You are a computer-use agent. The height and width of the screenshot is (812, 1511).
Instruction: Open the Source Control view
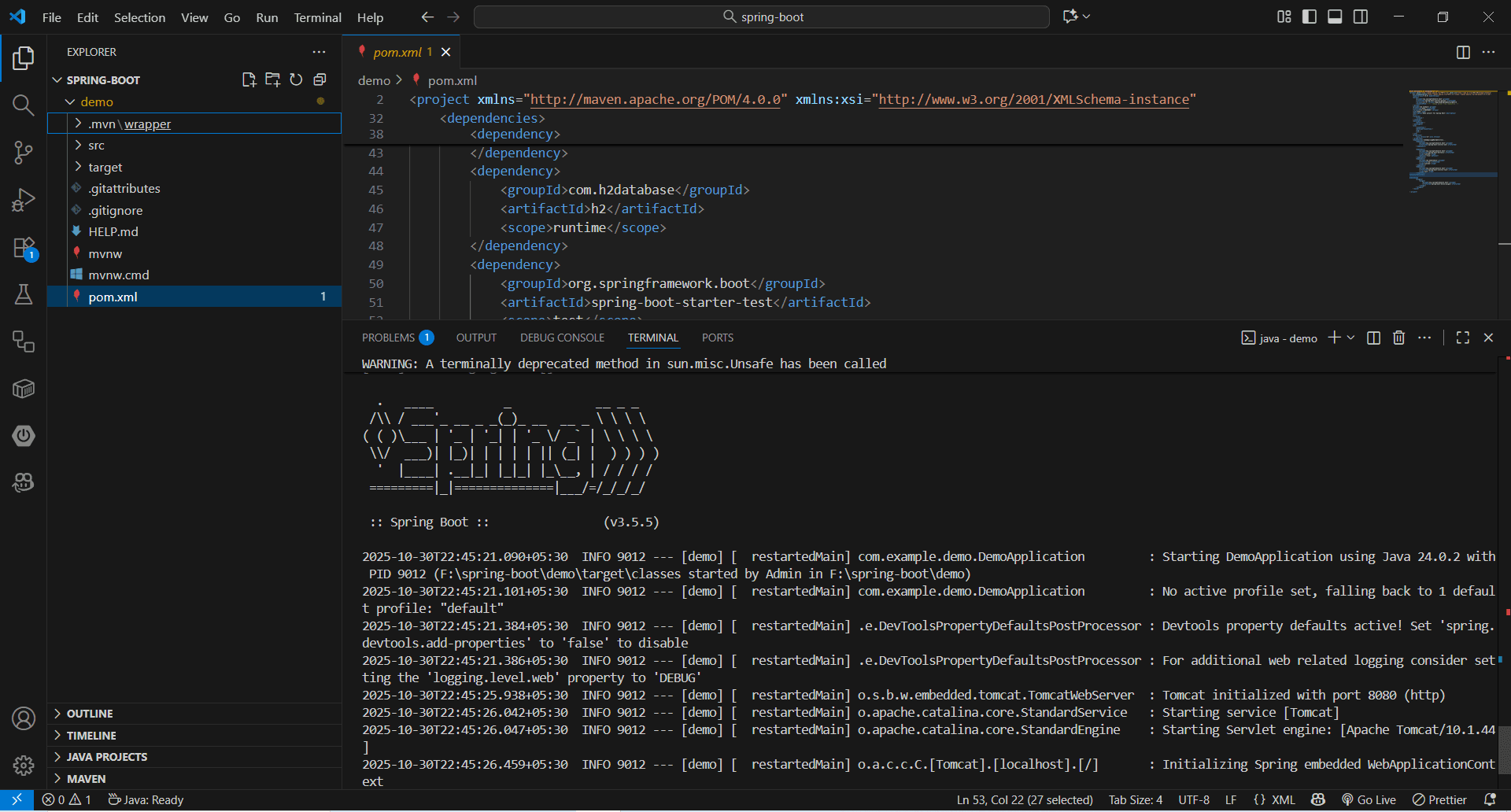(24, 153)
